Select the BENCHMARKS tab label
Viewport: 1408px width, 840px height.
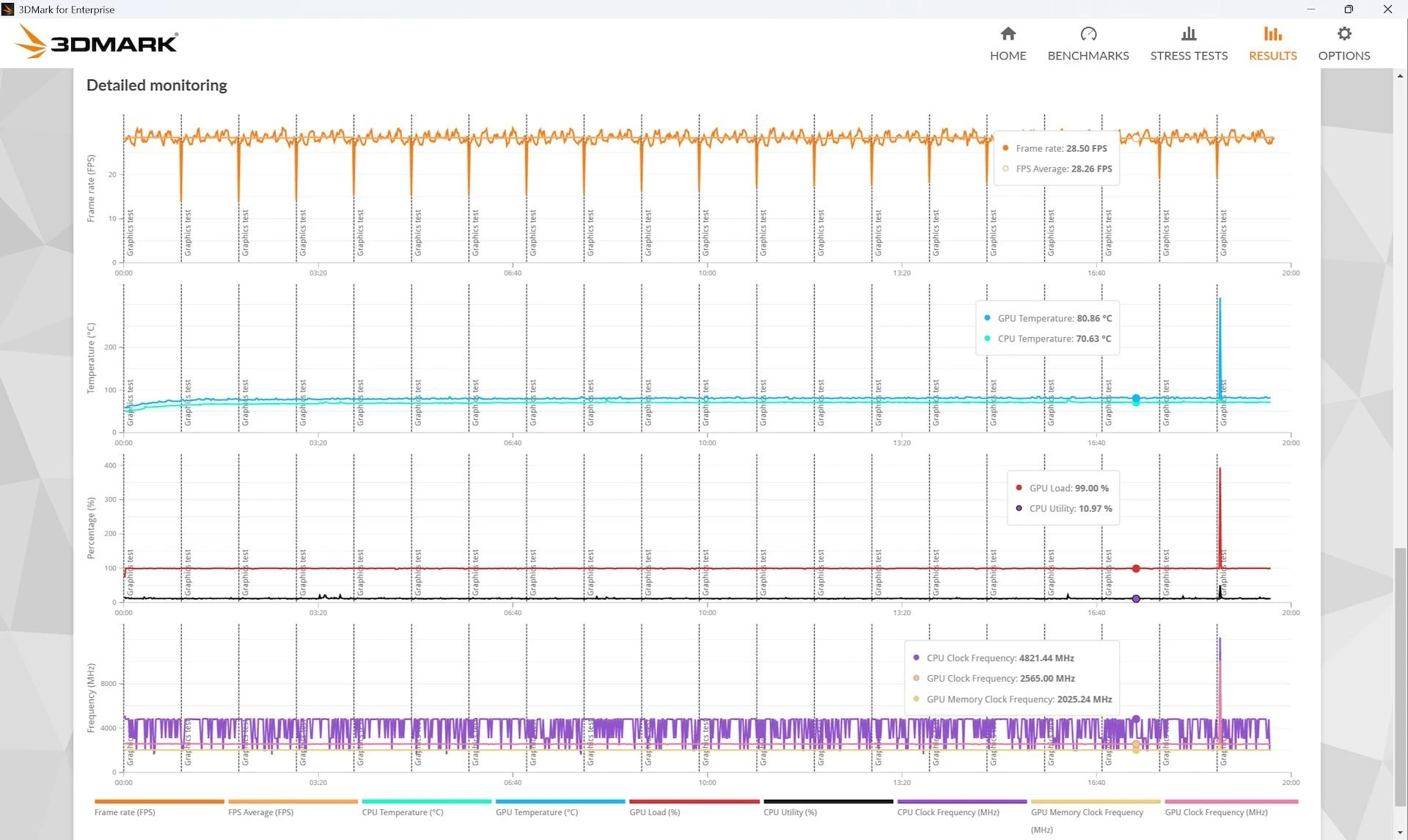point(1088,56)
